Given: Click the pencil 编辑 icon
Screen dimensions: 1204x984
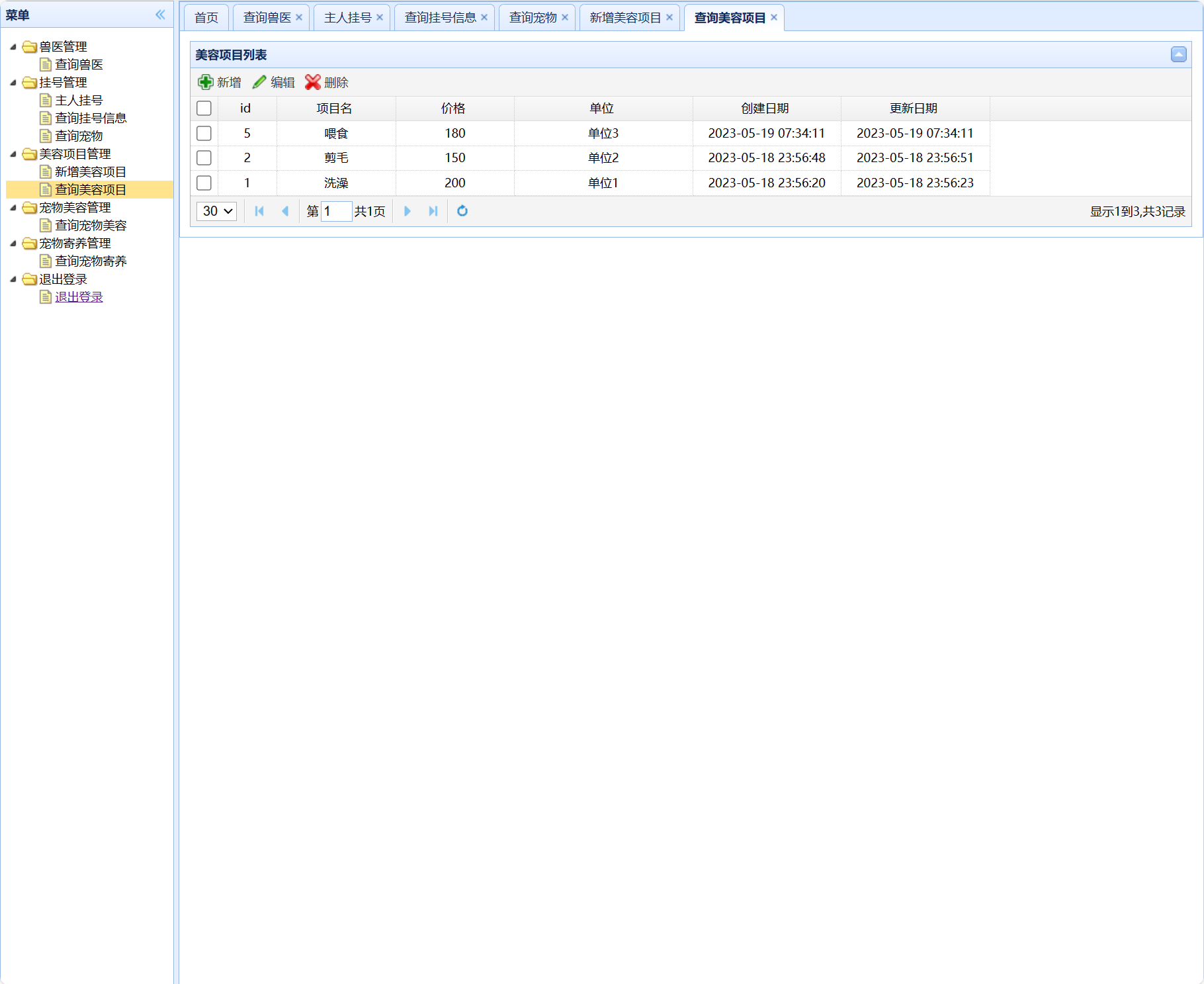Looking at the screenshot, I should [x=259, y=82].
